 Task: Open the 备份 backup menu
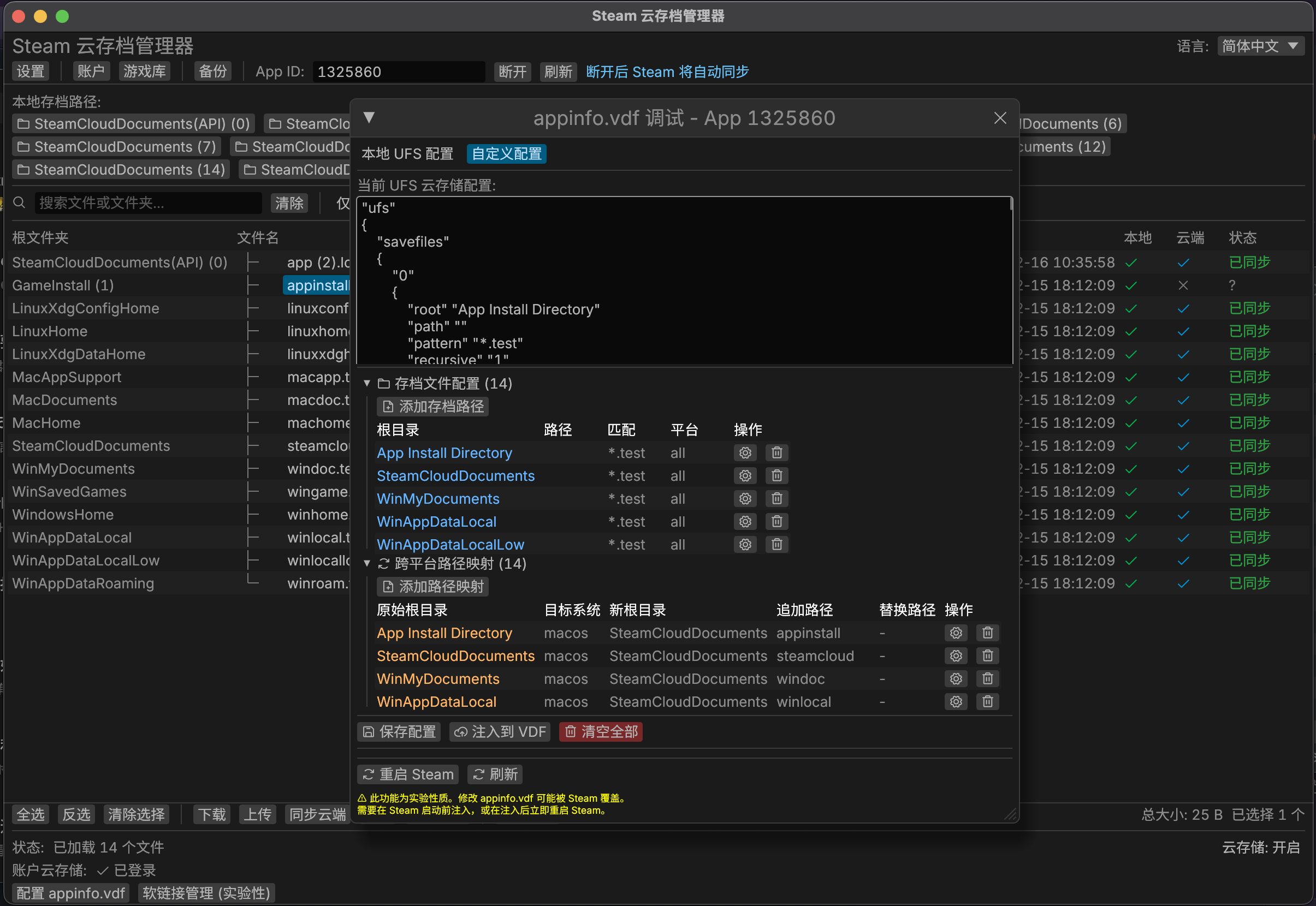coord(213,71)
